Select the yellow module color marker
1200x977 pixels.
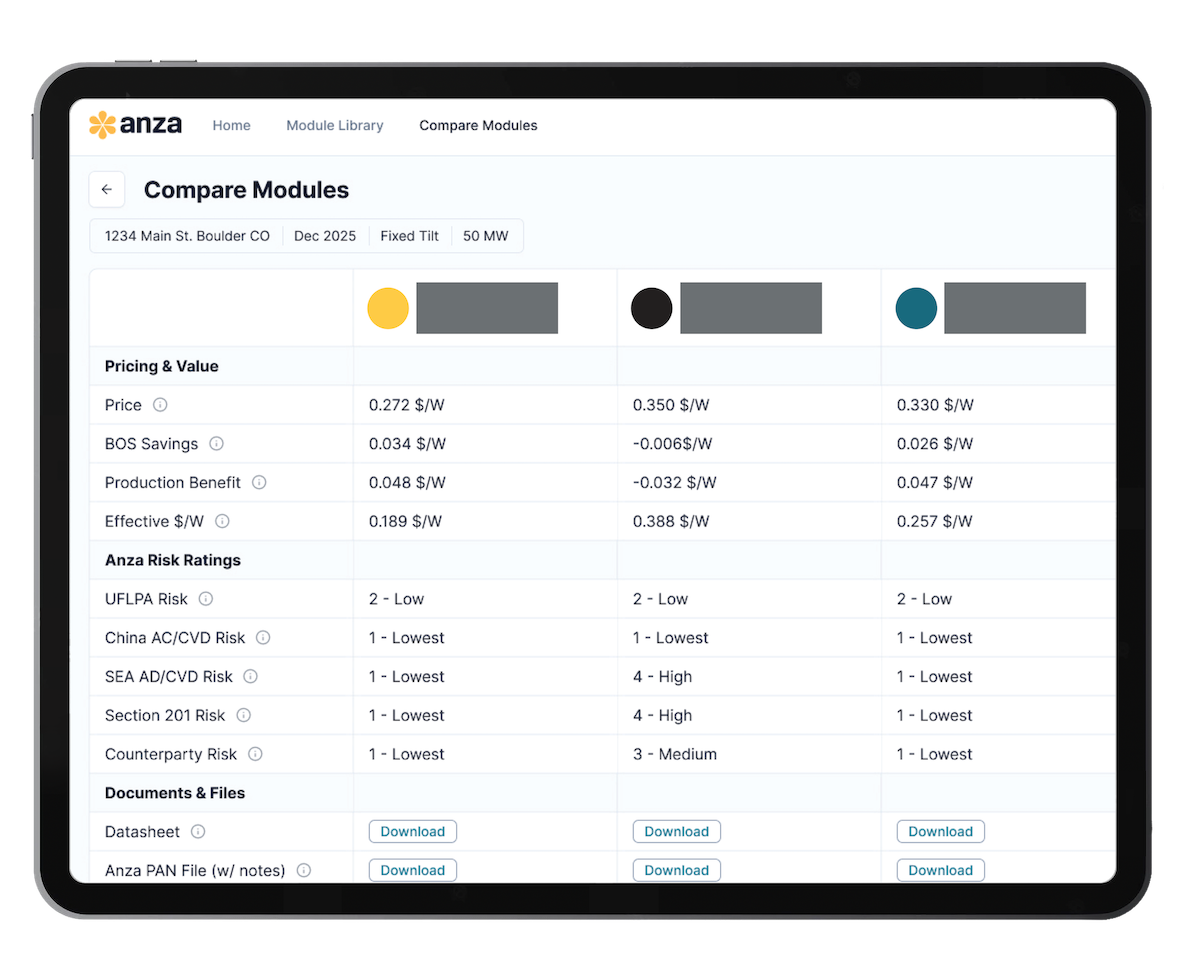388,308
